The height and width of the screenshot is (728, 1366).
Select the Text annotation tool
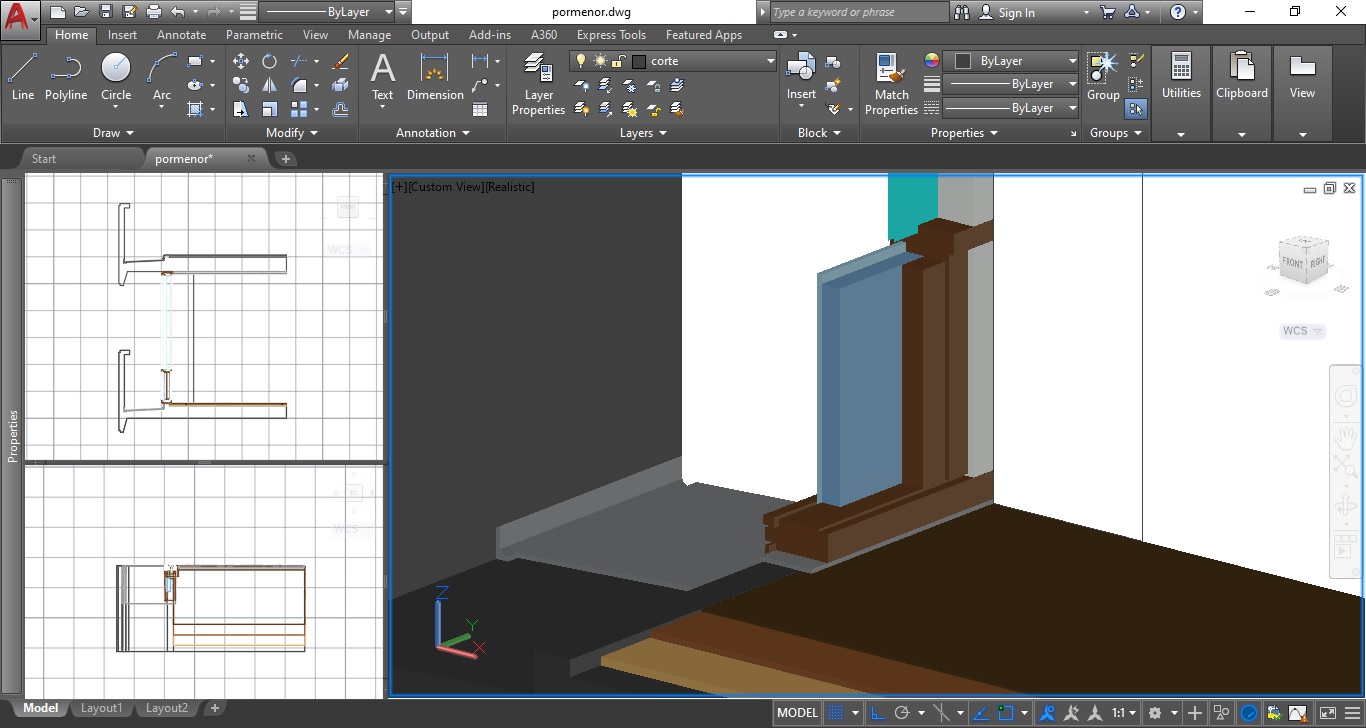click(383, 77)
